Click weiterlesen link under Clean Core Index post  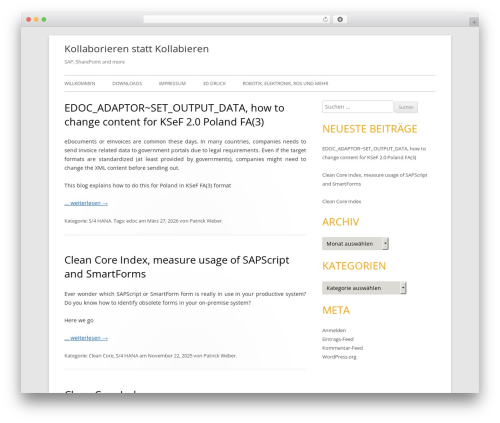(86, 338)
